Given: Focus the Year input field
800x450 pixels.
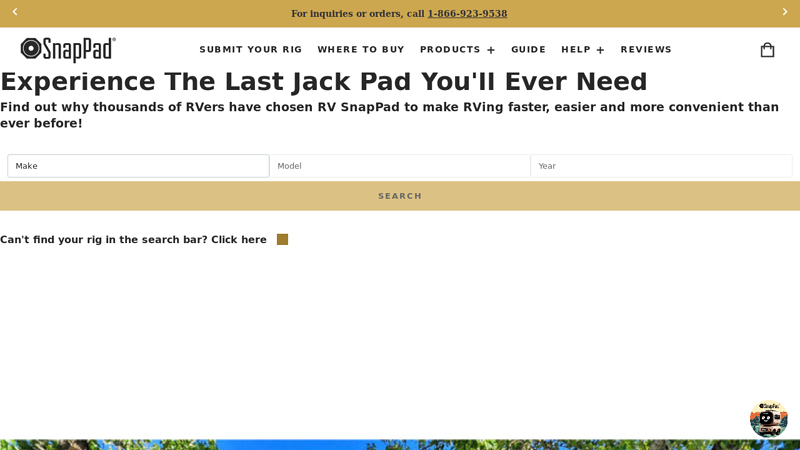Looking at the screenshot, I should (661, 166).
